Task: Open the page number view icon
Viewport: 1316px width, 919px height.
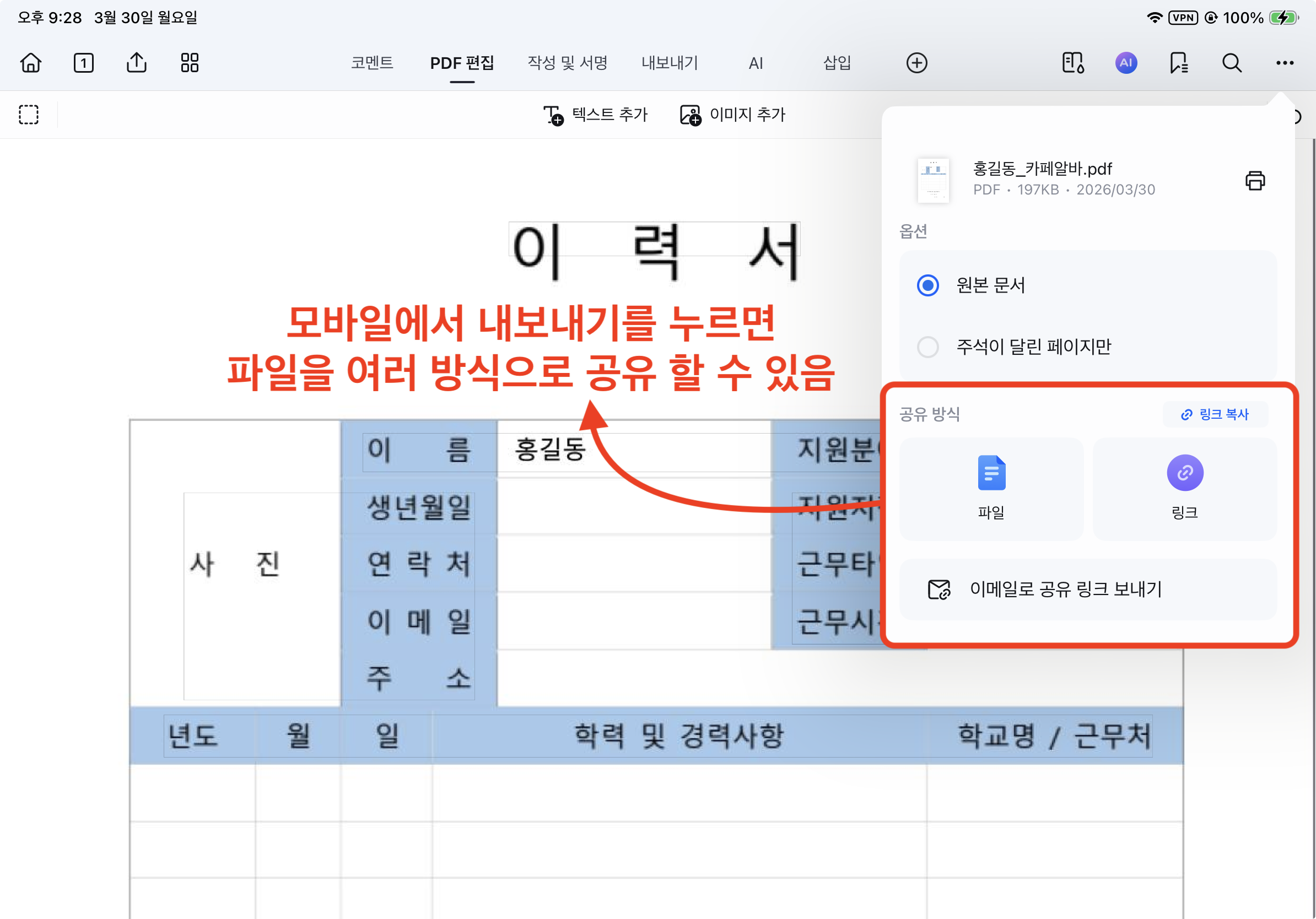Action: 84,62
